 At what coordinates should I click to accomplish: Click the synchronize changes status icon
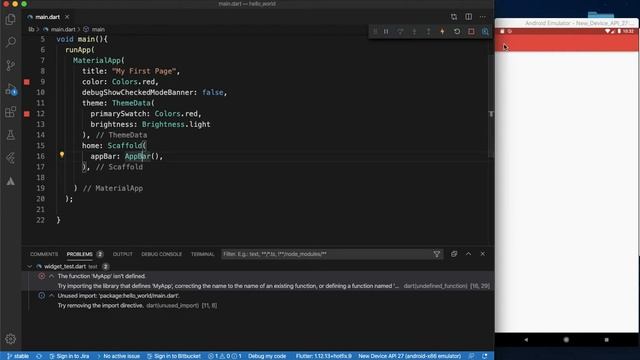(x=39, y=356)
